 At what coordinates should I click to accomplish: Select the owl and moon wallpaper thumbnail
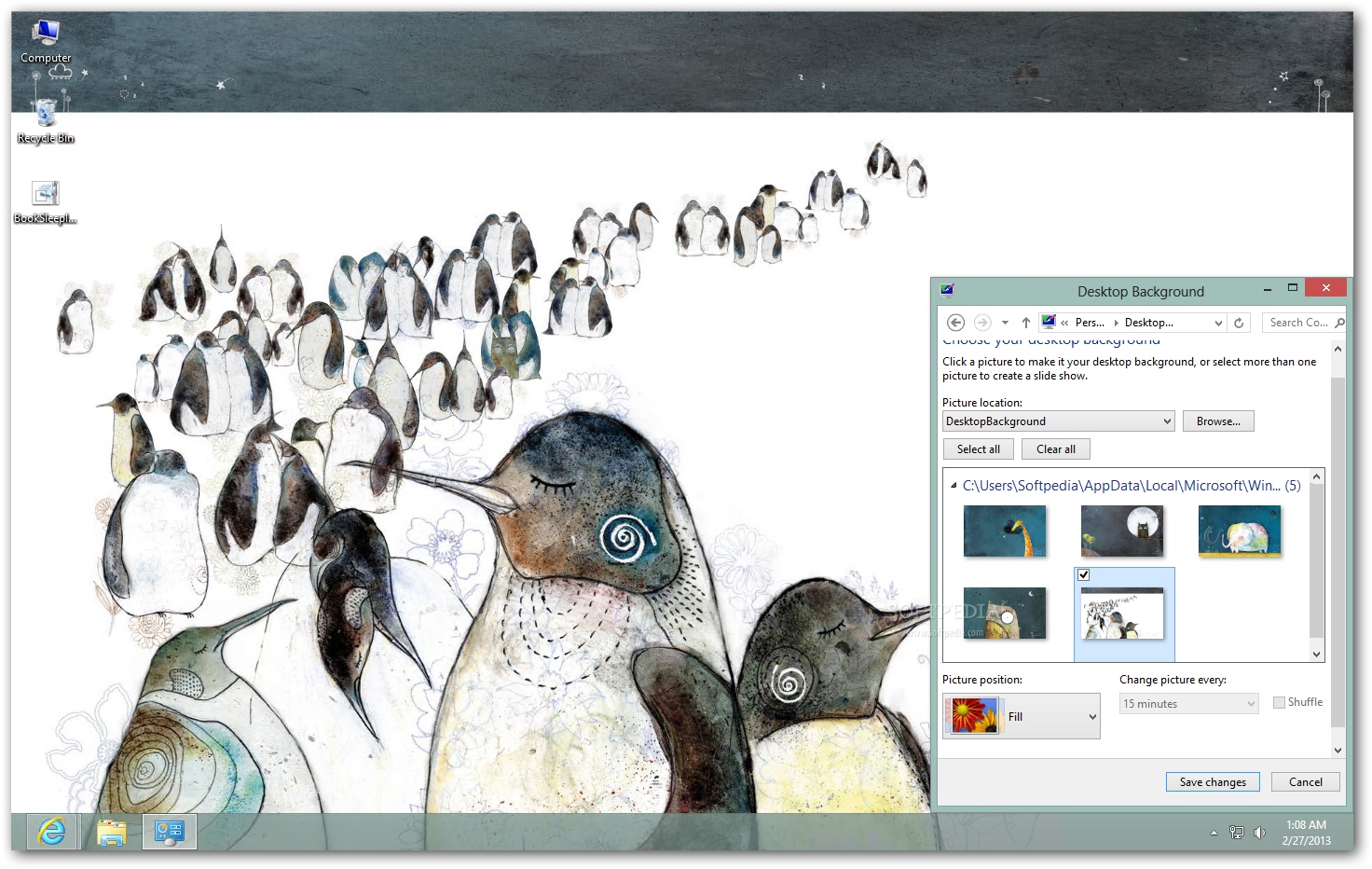pyautogui.click(x=1122, y=531)
